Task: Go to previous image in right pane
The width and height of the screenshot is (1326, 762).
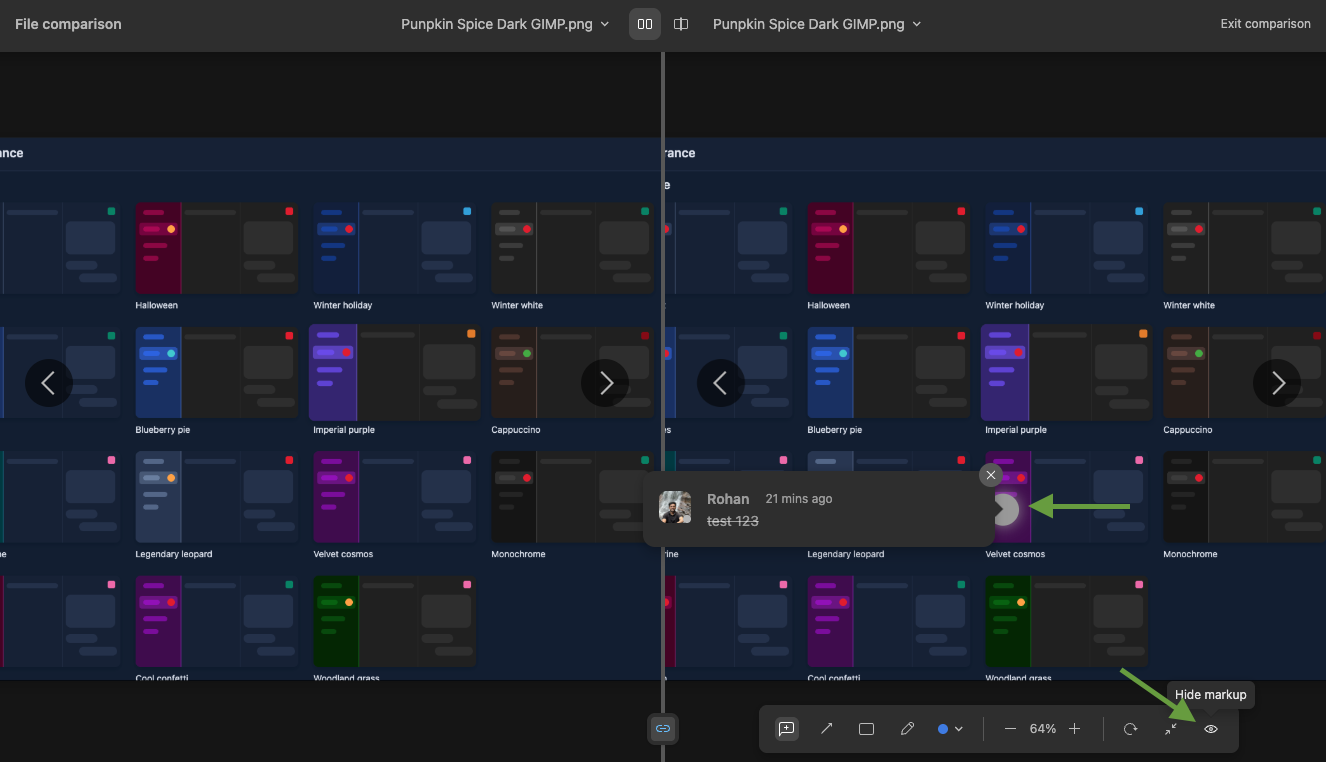Action: 721,383
